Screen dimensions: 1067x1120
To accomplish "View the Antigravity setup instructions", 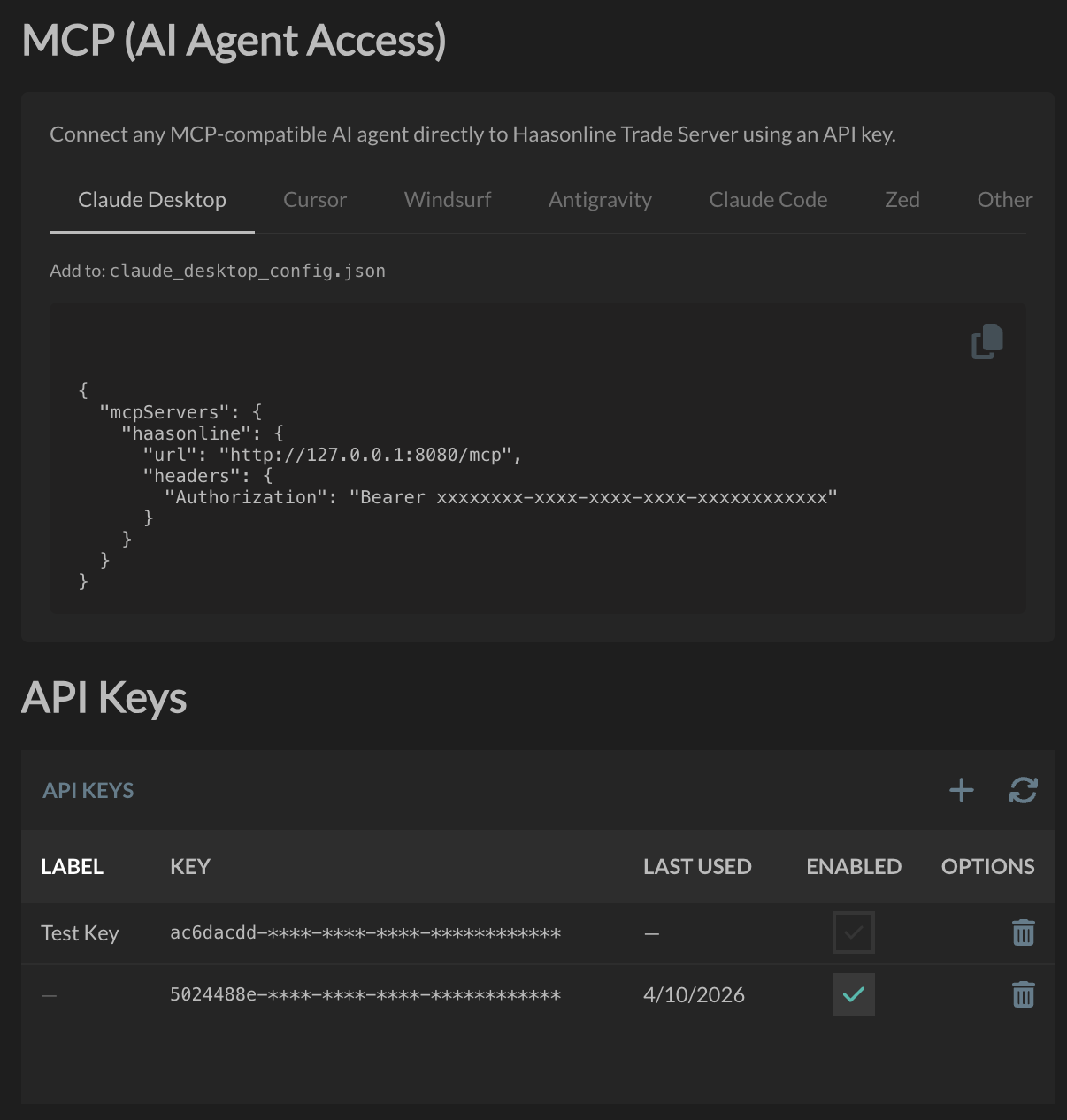I will click(x=600, y=200).
